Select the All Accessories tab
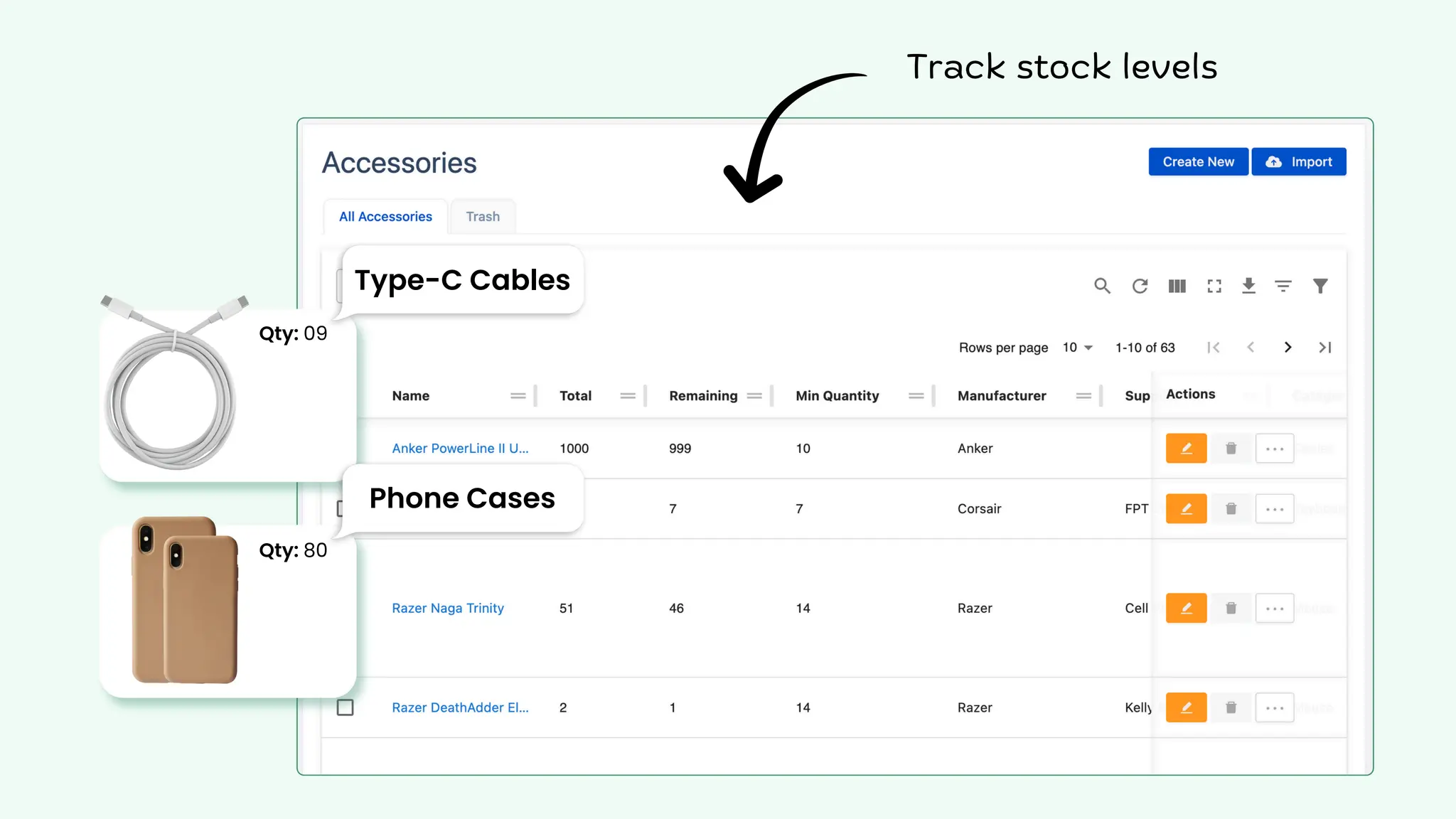This screenshot has height=819, width=1456. pyautogui.click(x=385, y=217)
